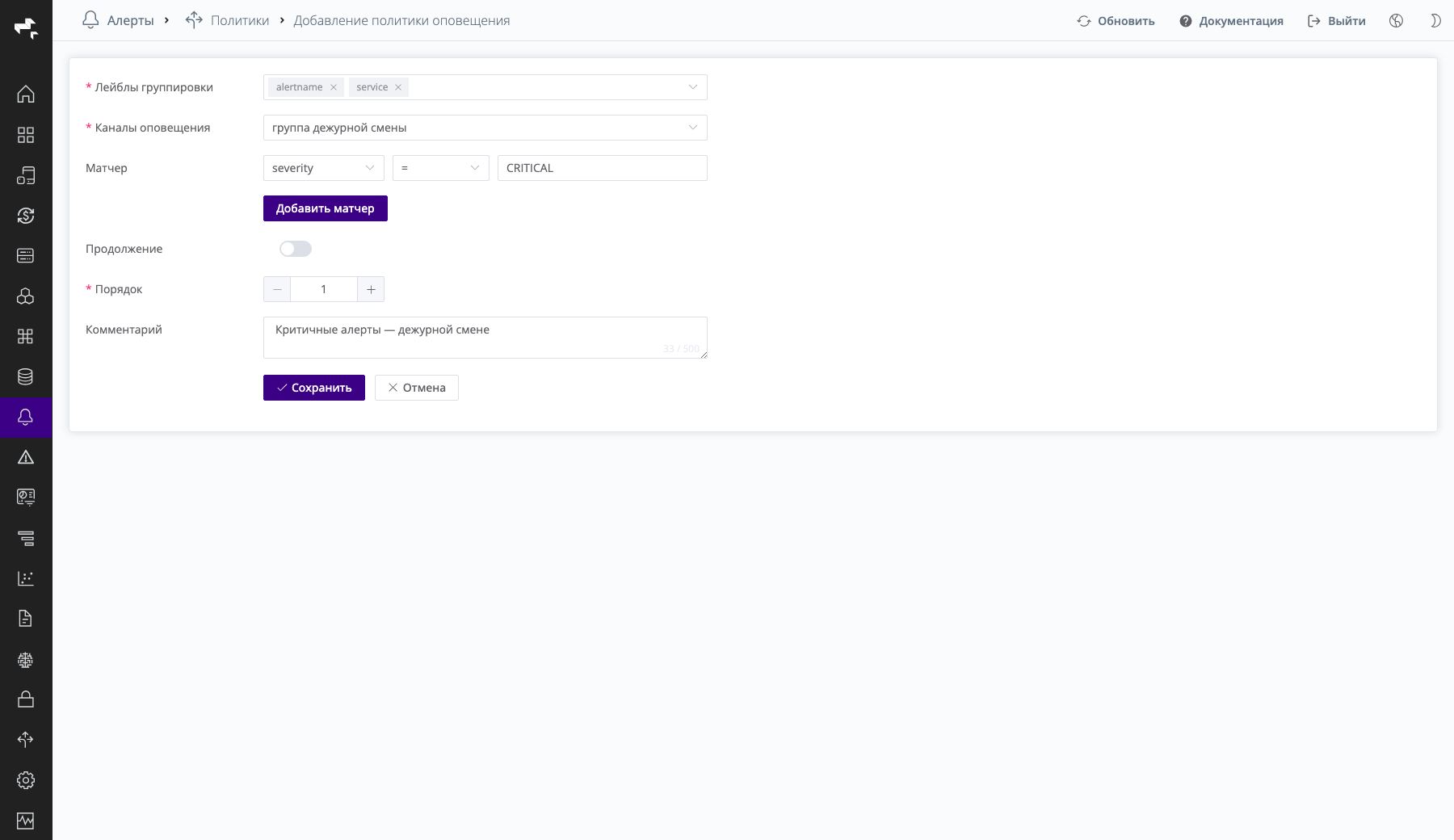Open the severity matcher label dropdown
The width and height of the screenshot is (1454, 840).
[323, 168]
